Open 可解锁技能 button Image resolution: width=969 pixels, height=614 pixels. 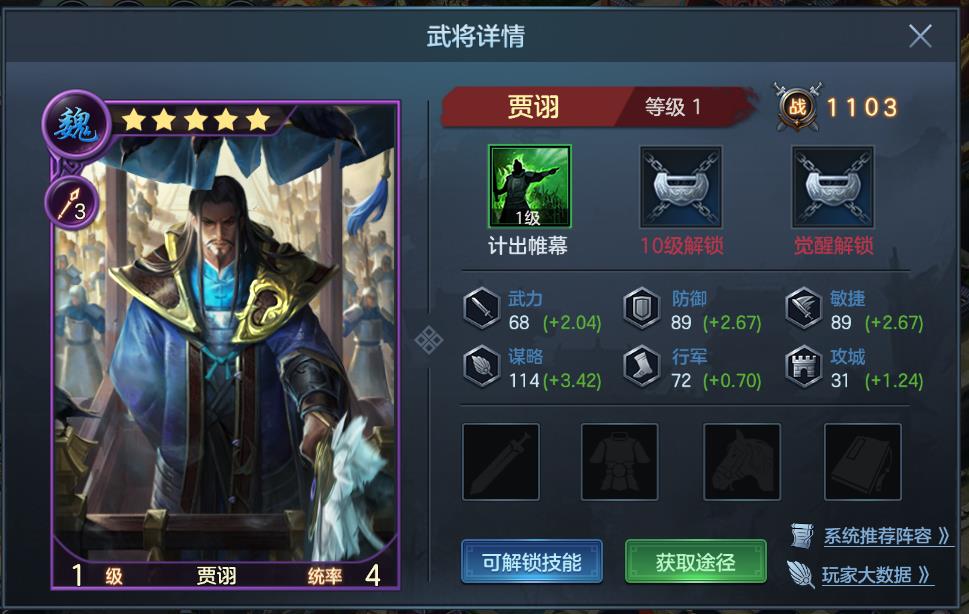(x=531, y=561)
